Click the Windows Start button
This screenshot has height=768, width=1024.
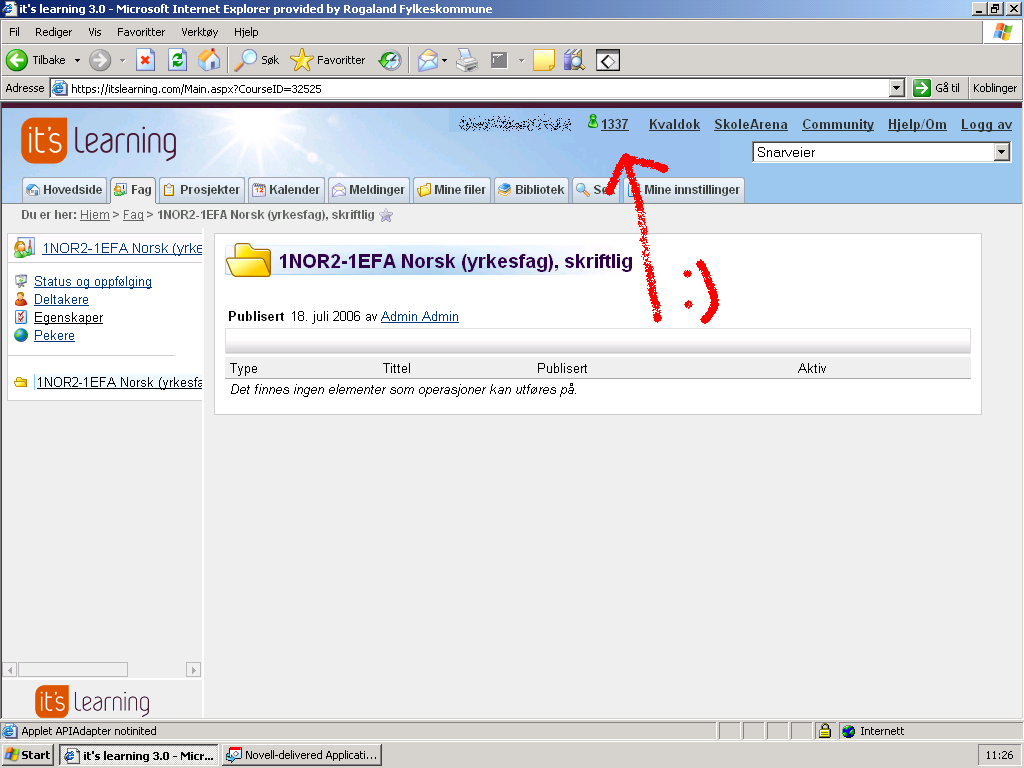pos(27,755)
